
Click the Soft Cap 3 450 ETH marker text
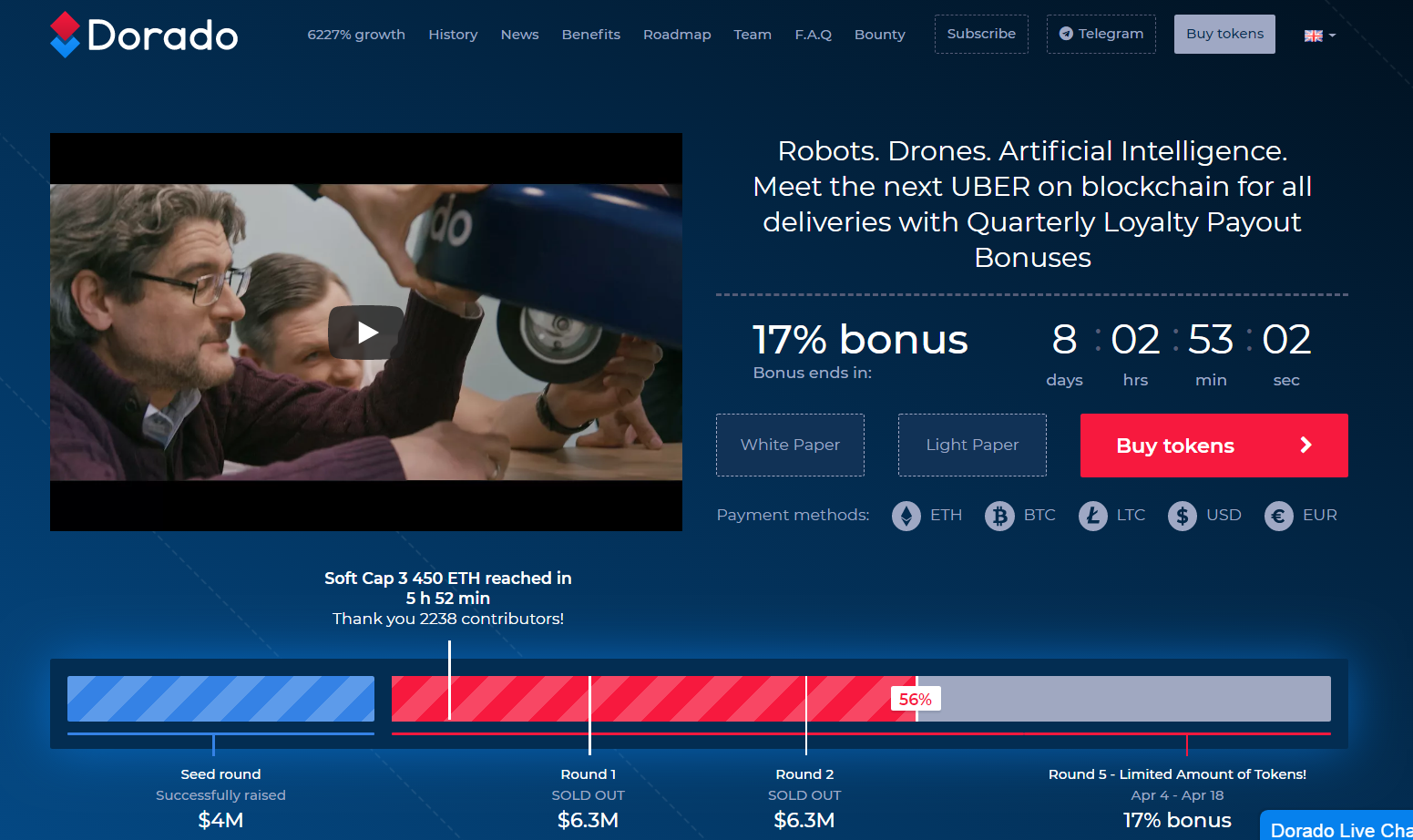click(448, 588)
